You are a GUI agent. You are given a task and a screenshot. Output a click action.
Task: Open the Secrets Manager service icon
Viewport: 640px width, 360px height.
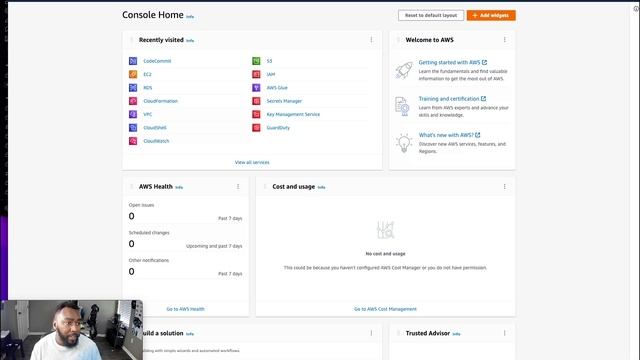pos(256,101)
